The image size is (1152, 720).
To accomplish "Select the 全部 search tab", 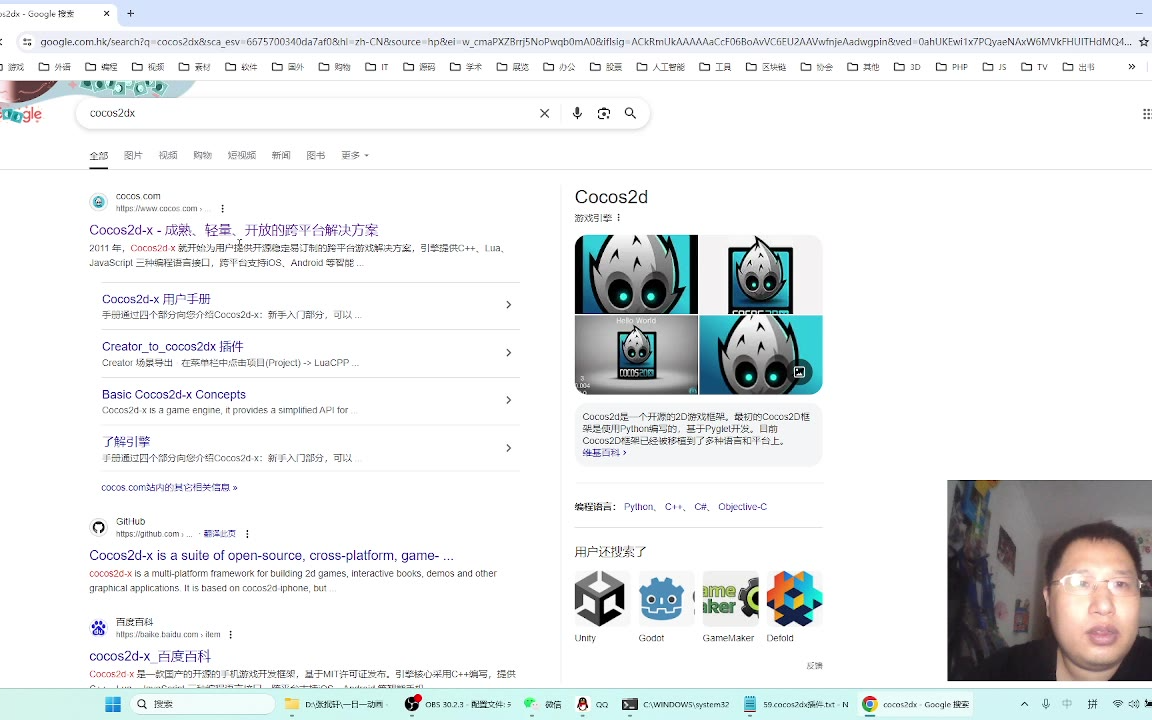I will point(98,155).
